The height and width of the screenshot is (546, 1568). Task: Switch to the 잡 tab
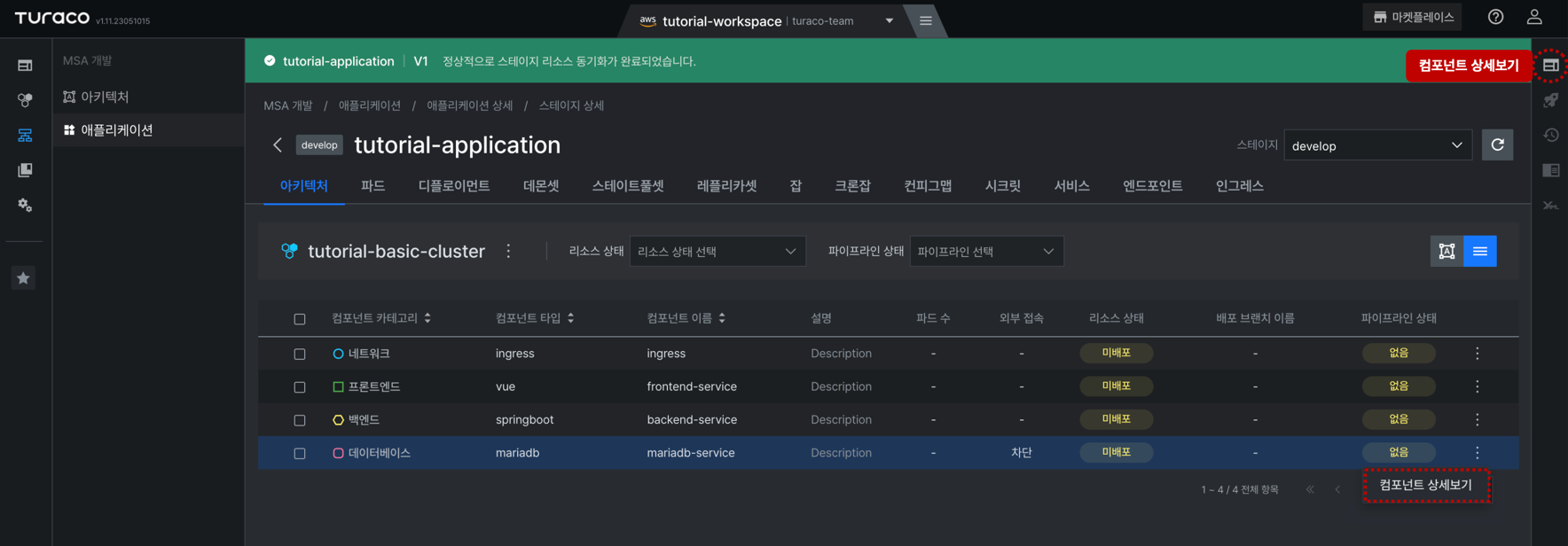click(x=796, y=185)
